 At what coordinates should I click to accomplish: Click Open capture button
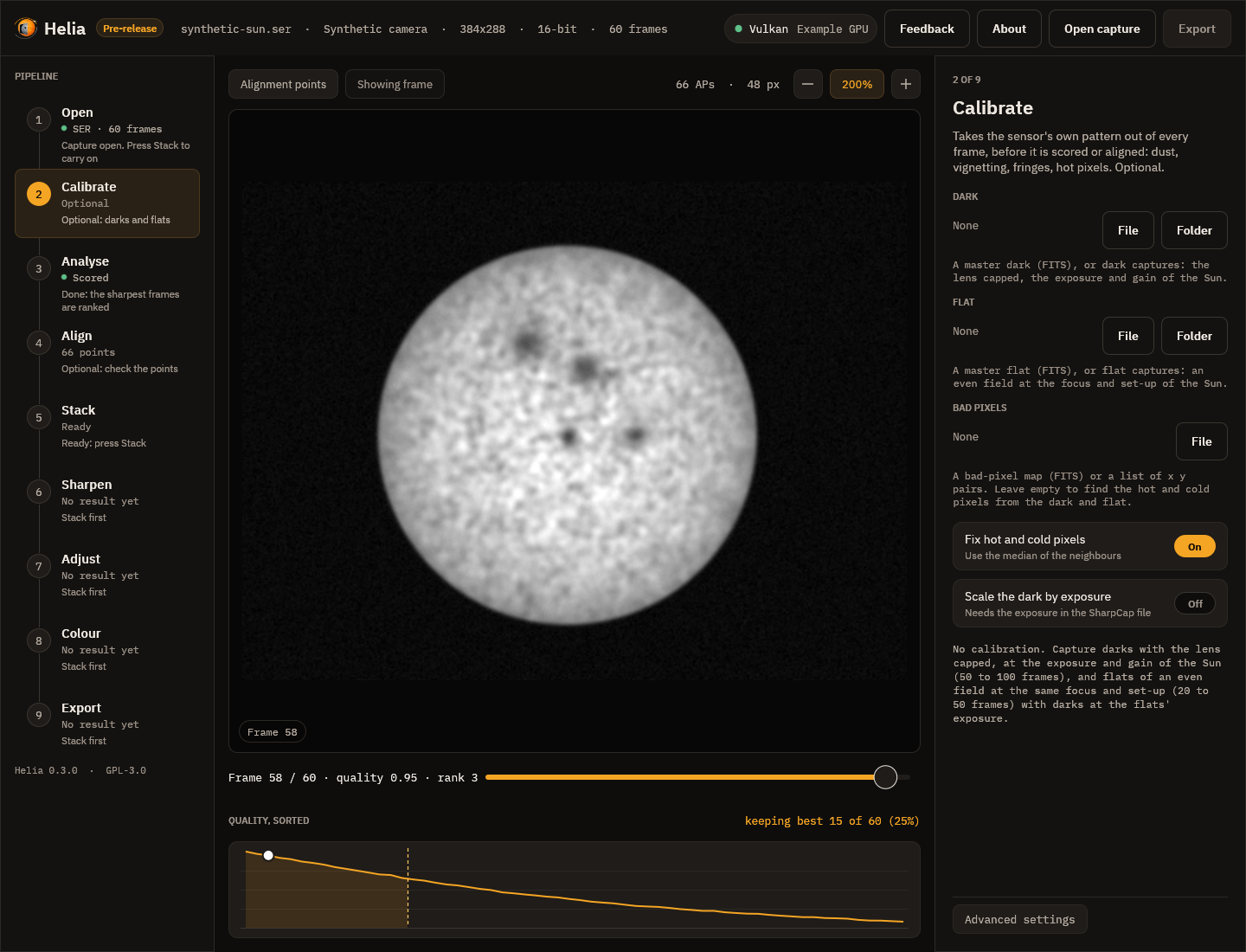tap(1101, 29)
